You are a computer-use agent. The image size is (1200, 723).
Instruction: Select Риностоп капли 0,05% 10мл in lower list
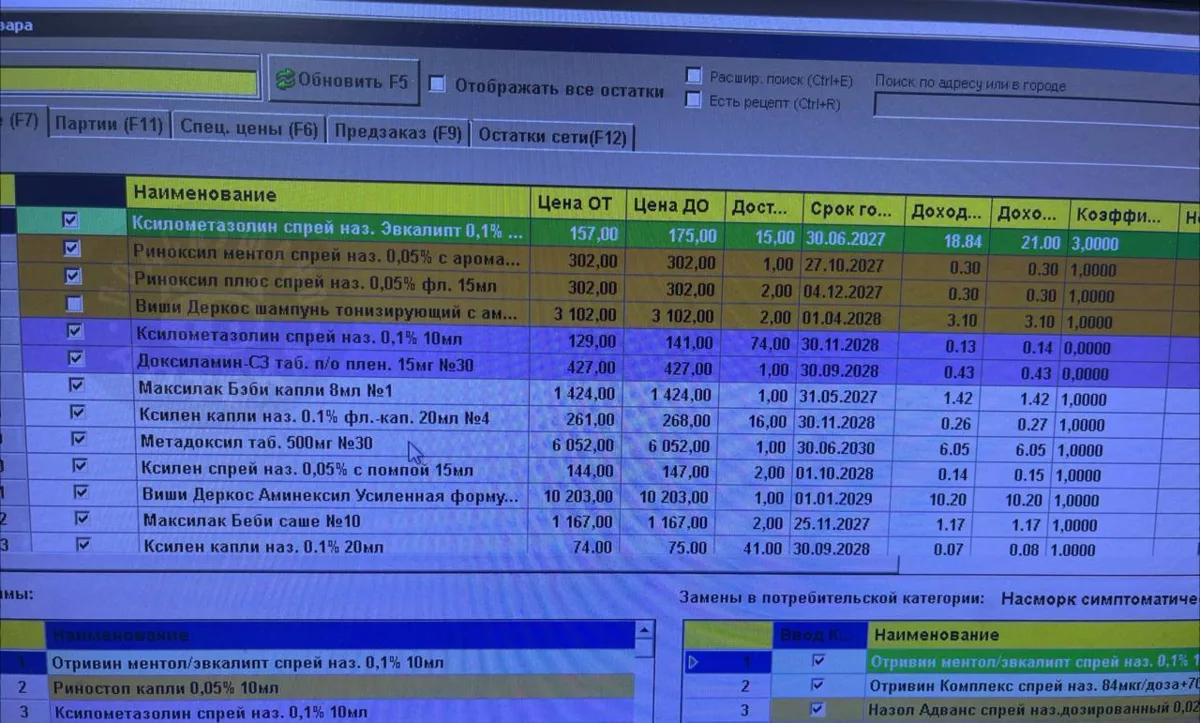tap(340, 688)
